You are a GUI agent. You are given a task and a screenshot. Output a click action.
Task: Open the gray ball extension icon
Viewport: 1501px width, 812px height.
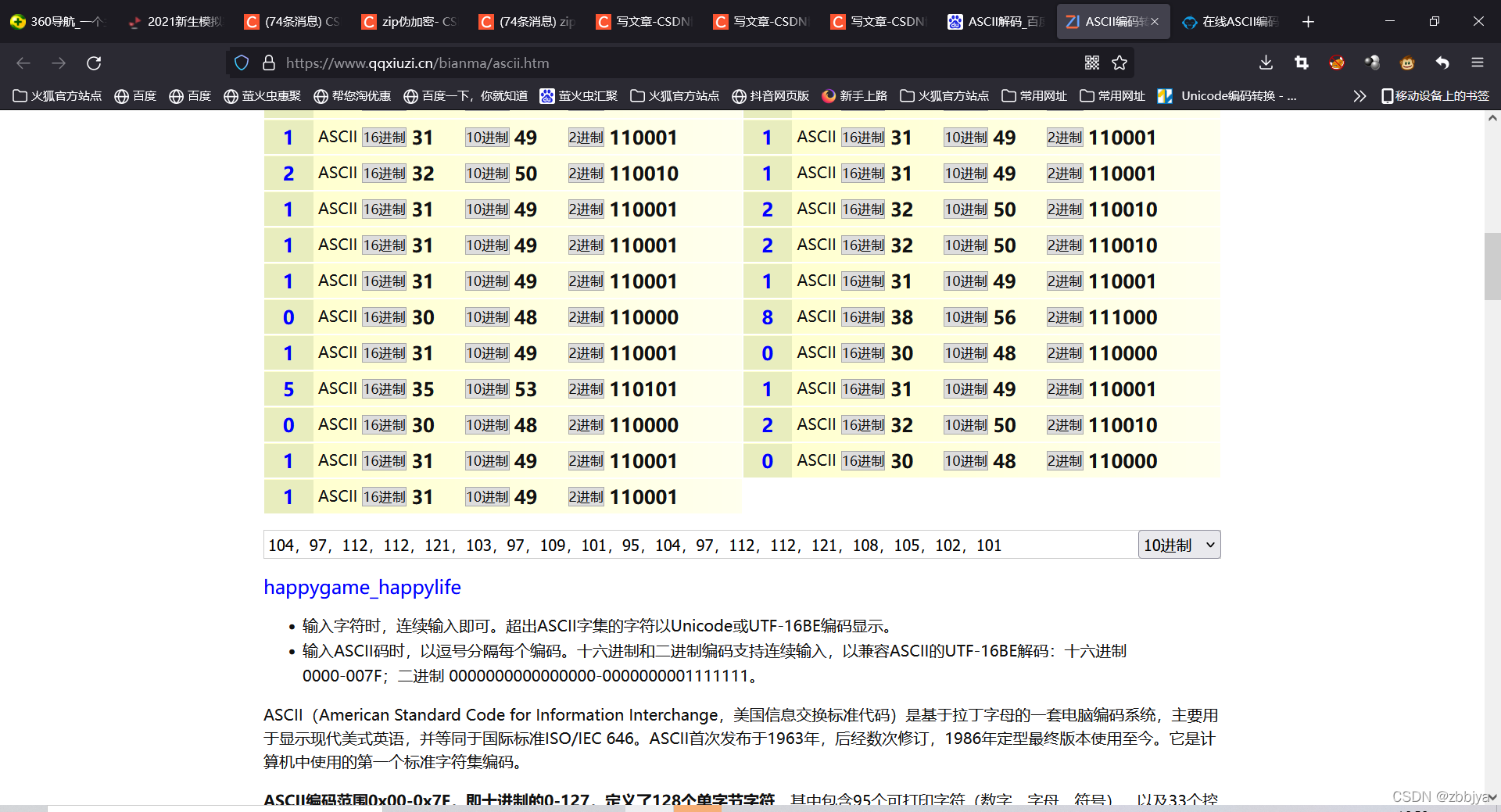tap(1372, 63)
